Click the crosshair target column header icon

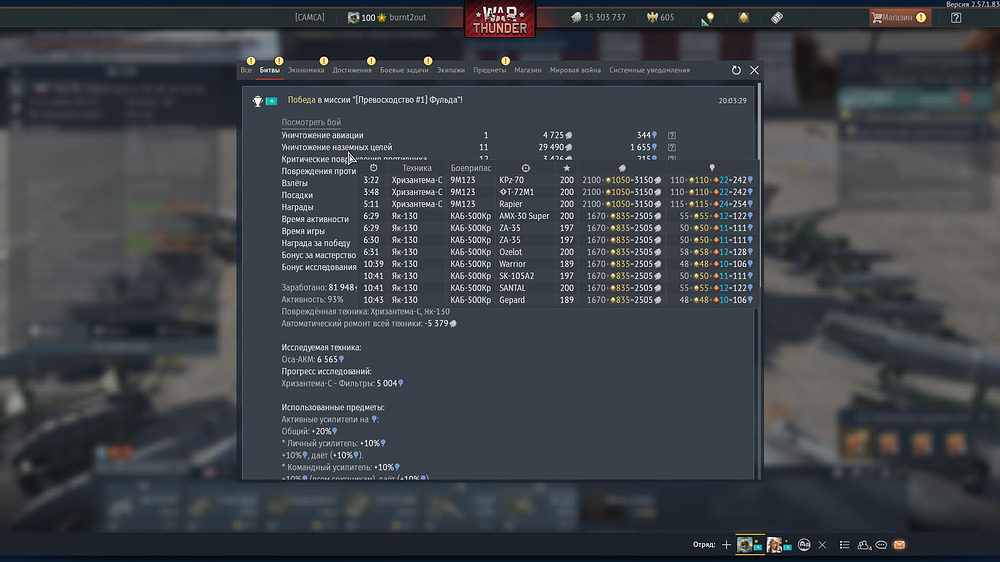pos(526,168)
